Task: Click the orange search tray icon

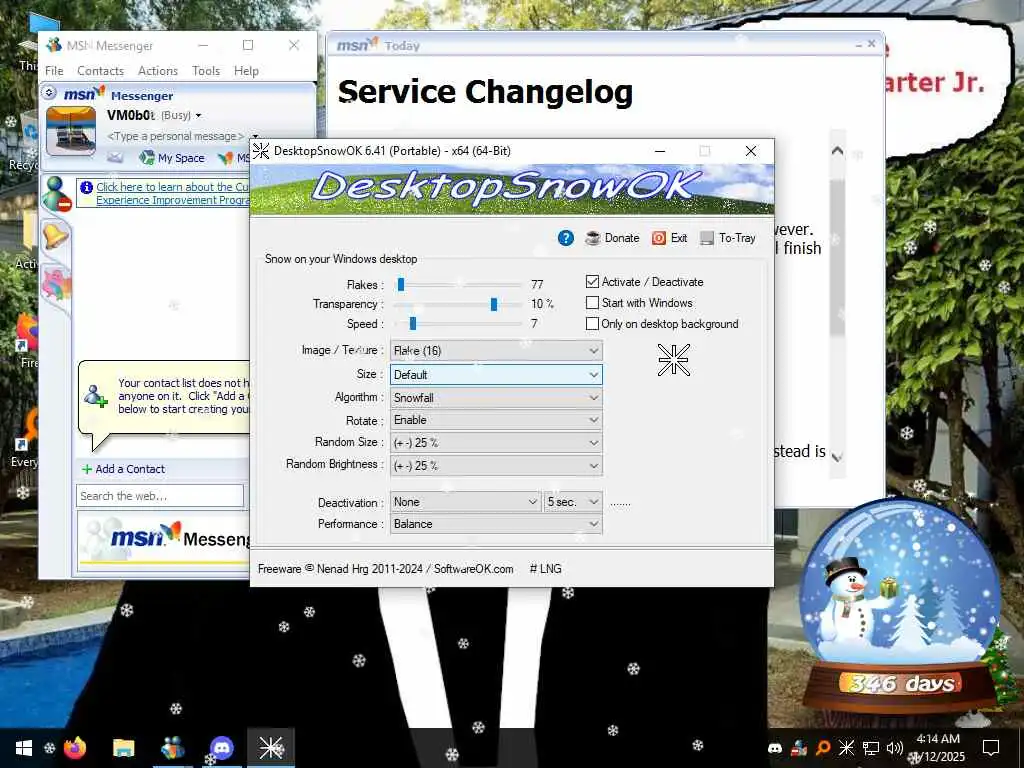Action: point(823,748)
